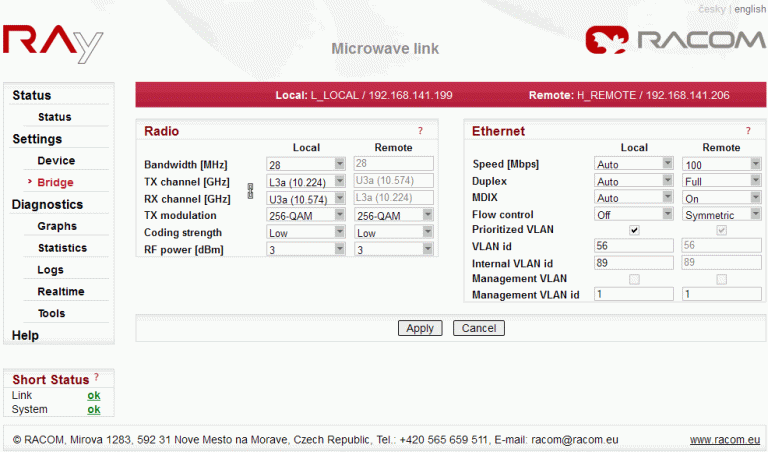Open Local Duplex dropdown
This screenshot has width=768, height=452.
(x=634, y=181)
